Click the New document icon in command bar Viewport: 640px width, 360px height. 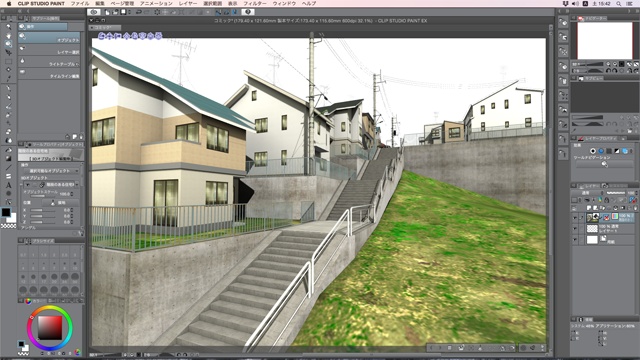[x=107, y=12]
